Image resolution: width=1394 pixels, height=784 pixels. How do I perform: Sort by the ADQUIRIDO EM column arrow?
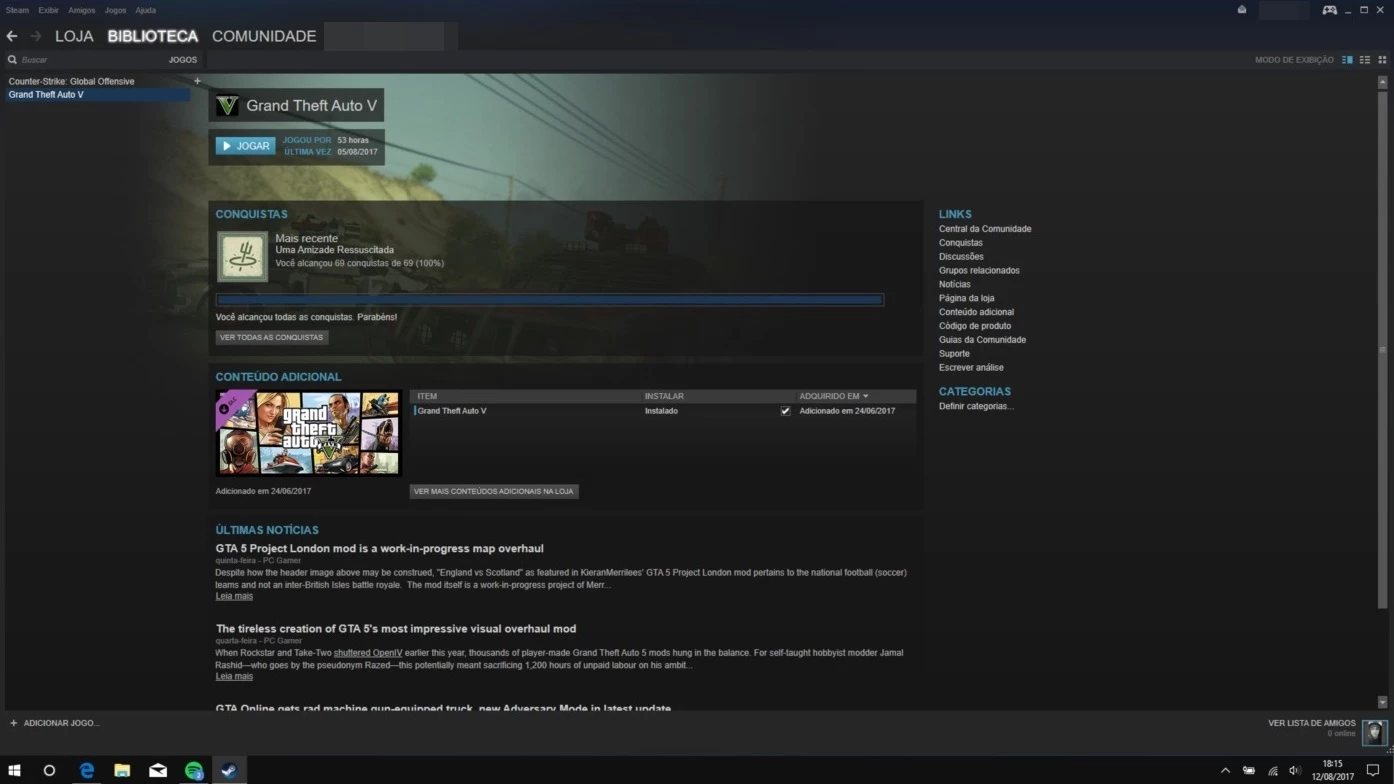866,396
